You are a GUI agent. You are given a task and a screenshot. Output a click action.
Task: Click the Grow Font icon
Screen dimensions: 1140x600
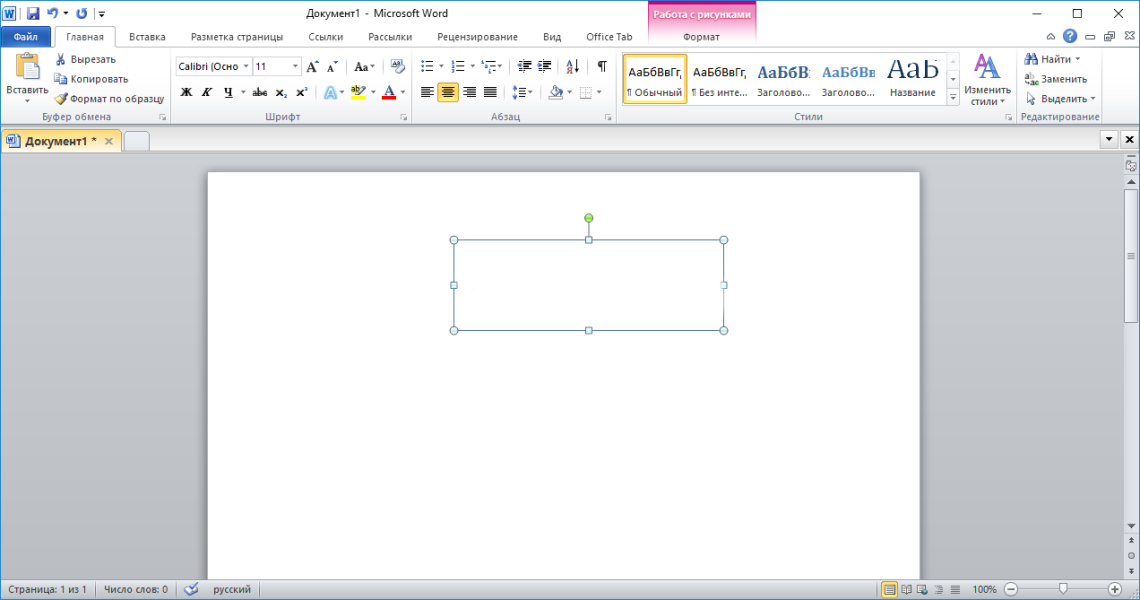pos(312,67)
